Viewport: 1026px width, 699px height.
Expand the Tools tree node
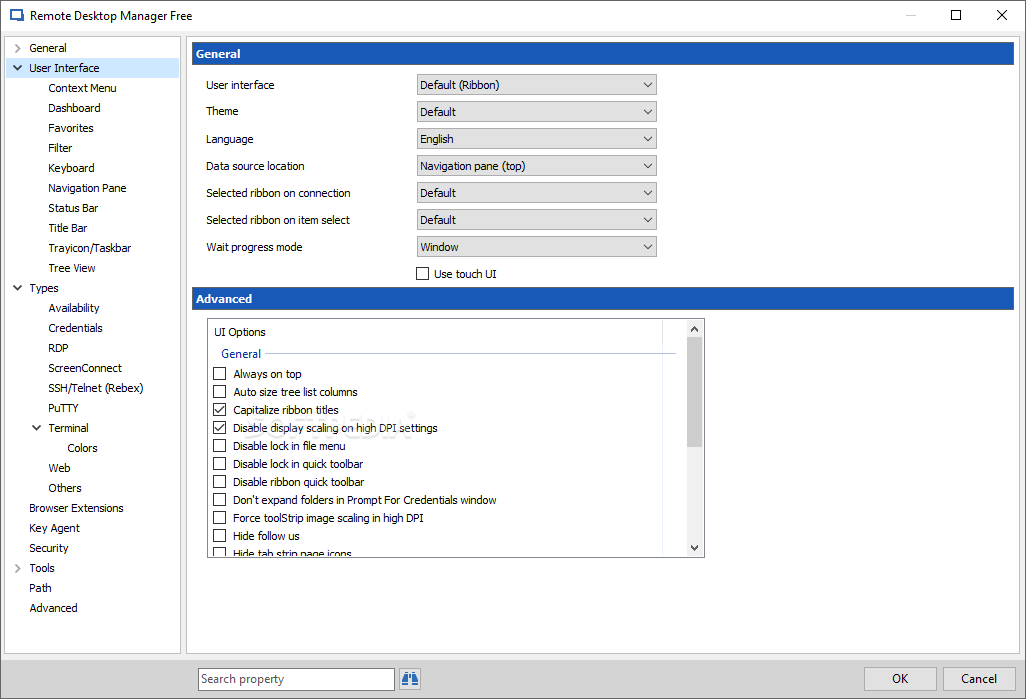pos(18,568)
